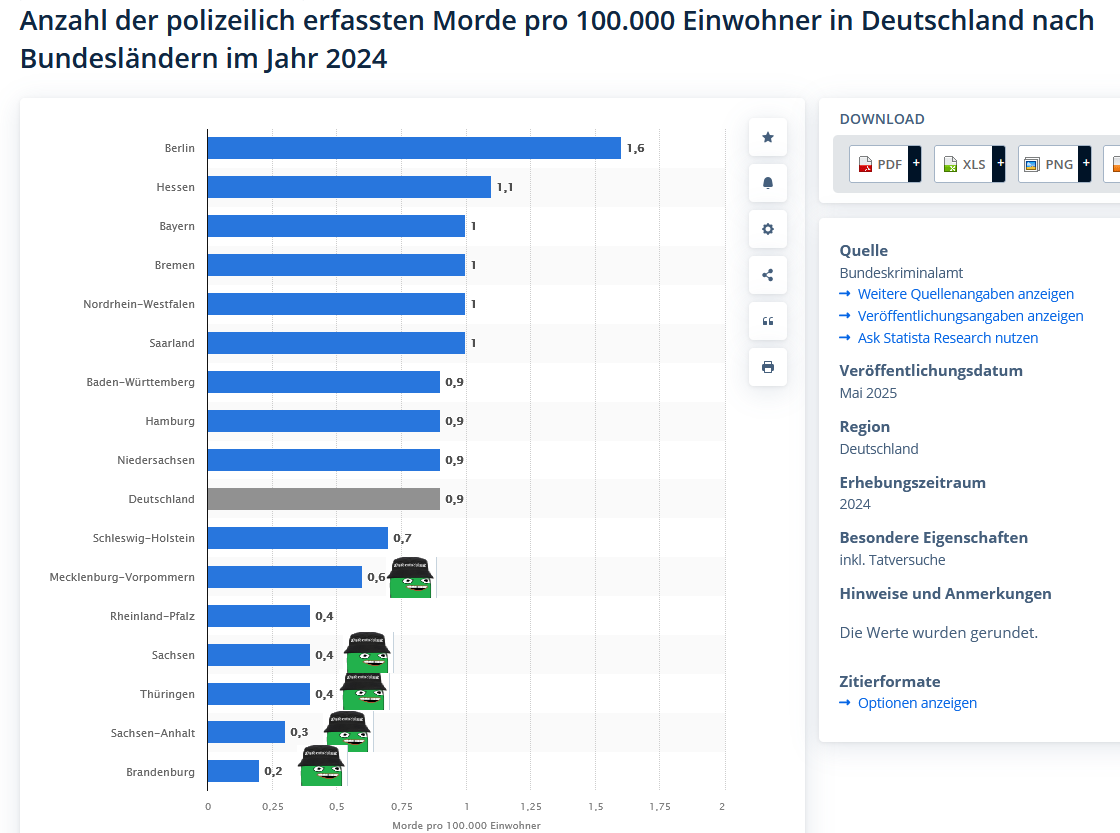This screenshot has width=1120, height=833.
Task: Click the share icon
Action: pos(768,275)
